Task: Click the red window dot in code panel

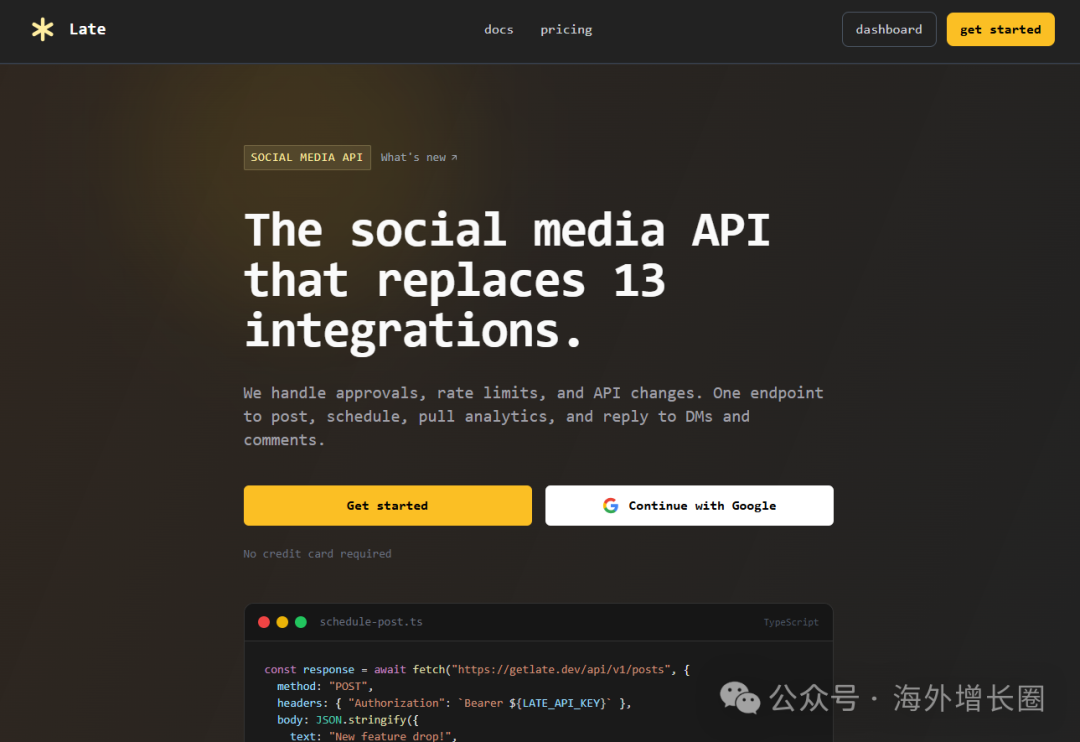Action: tap(264, 622)
